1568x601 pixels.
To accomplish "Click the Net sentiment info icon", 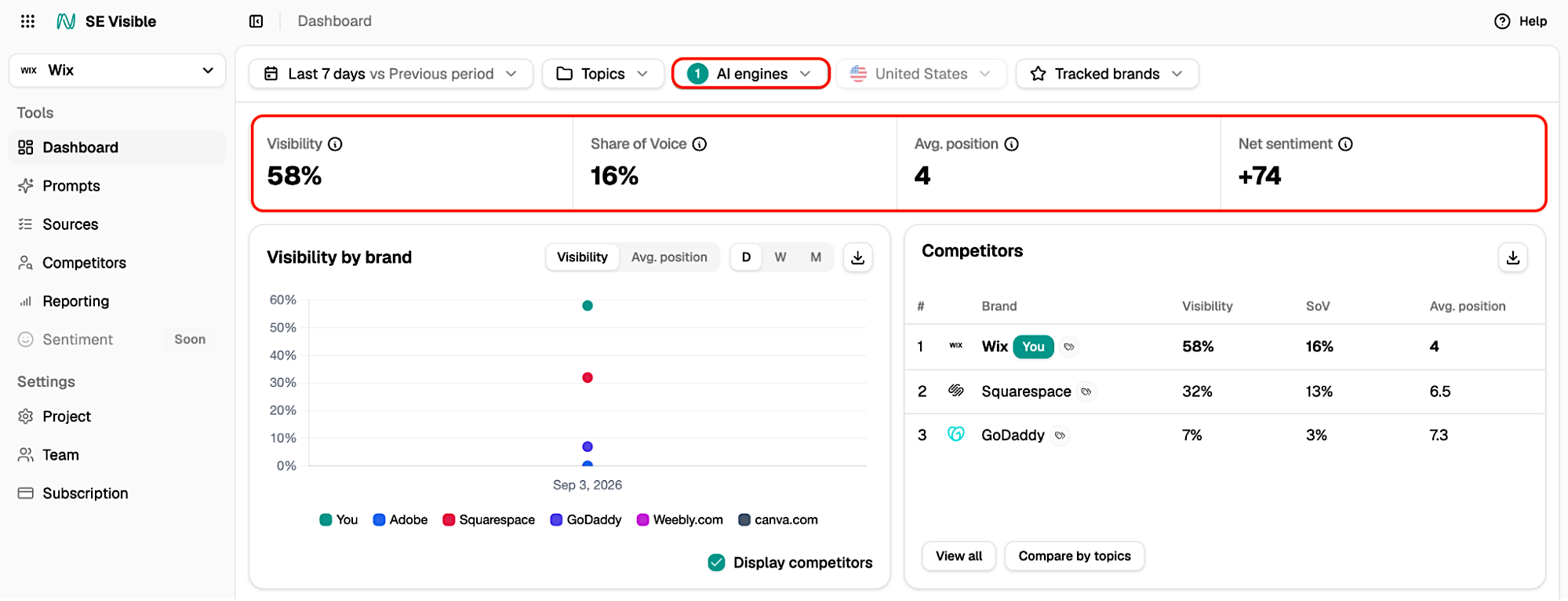I will click(x=1346, y=144).
